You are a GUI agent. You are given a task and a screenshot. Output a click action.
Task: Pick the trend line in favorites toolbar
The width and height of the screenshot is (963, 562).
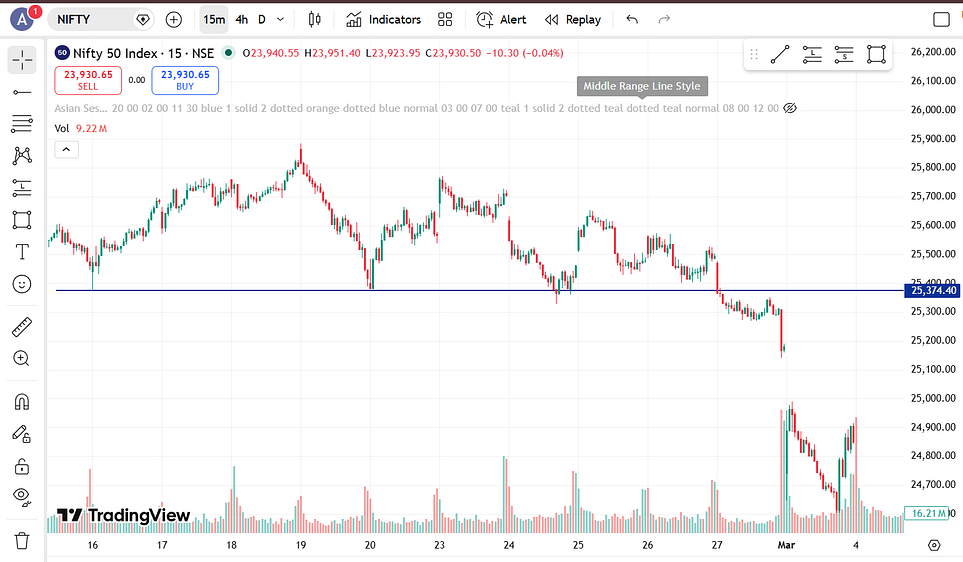780,55
